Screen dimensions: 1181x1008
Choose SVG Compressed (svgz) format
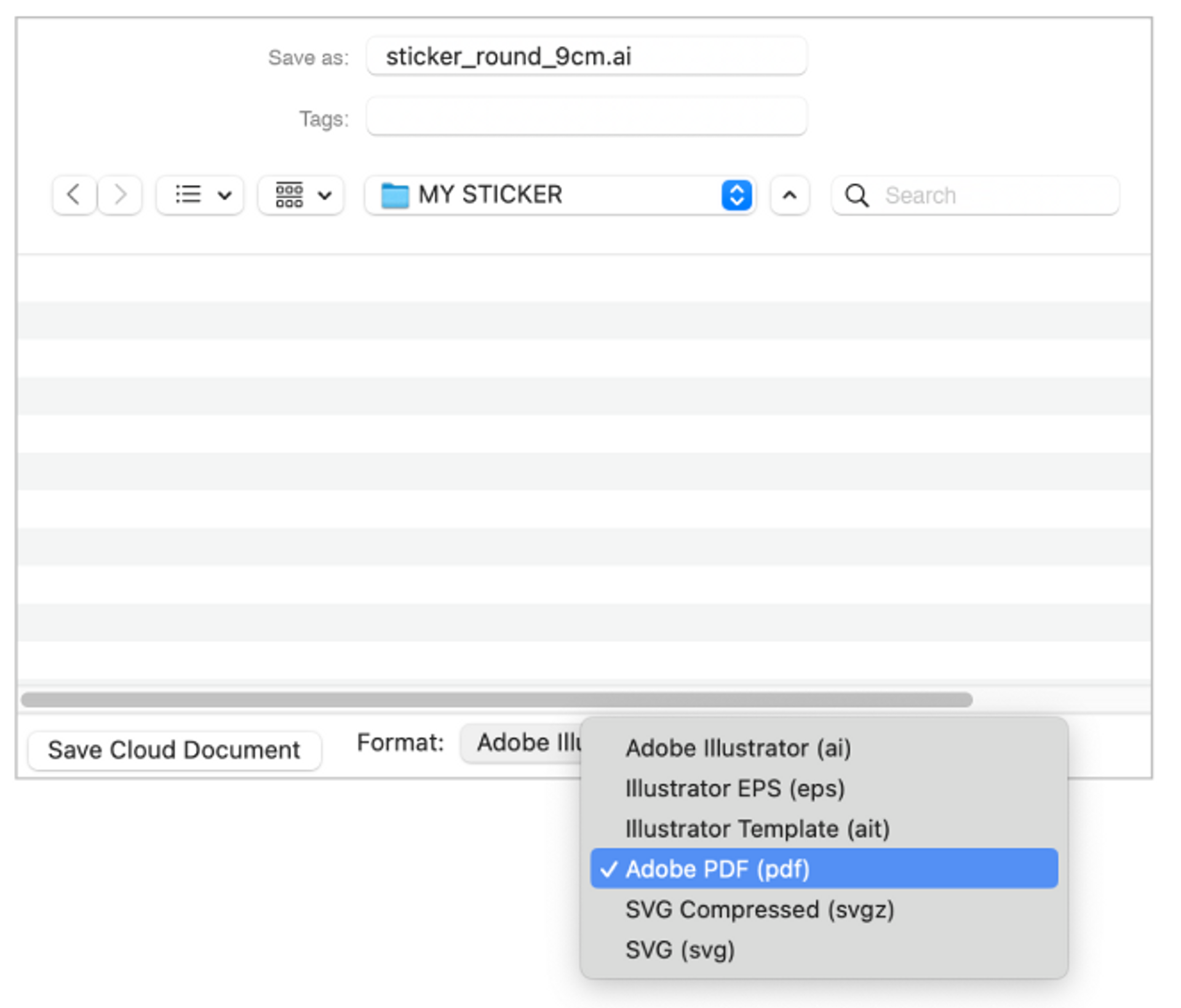coord(759,910)
